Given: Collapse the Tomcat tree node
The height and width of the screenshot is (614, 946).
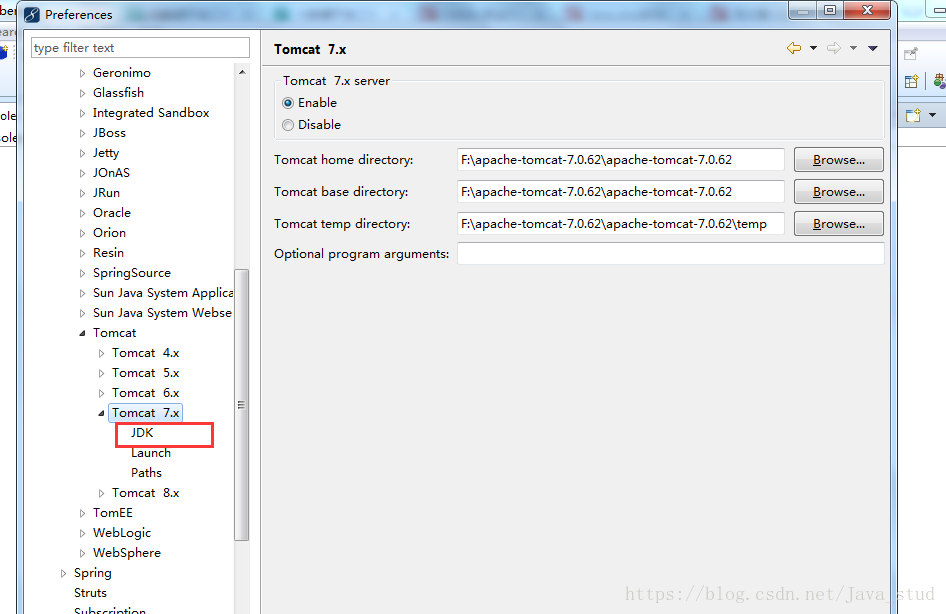Looking at the screenshot, I should (83, 334).
